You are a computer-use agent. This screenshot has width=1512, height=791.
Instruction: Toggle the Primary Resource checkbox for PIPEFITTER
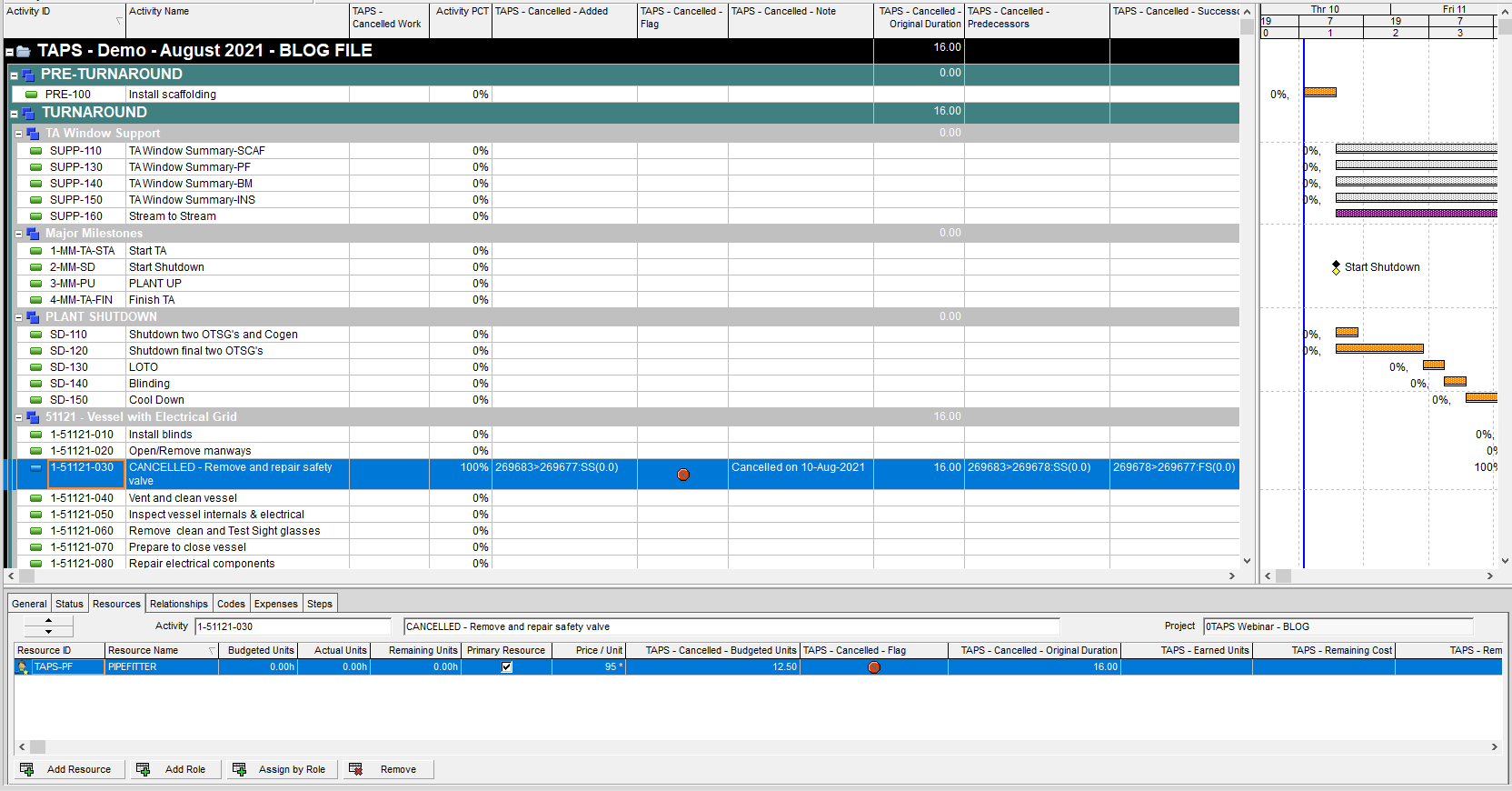507,667
